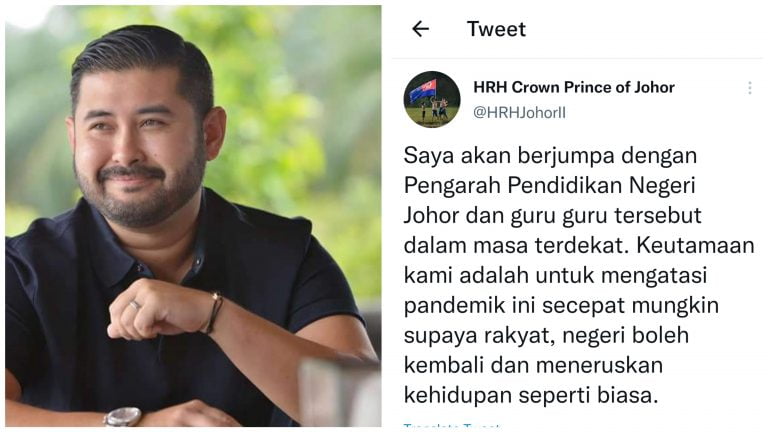Open the Johor flag profile avatar
The width and height of the screenshot is (768, 432).
coord(432,99)
